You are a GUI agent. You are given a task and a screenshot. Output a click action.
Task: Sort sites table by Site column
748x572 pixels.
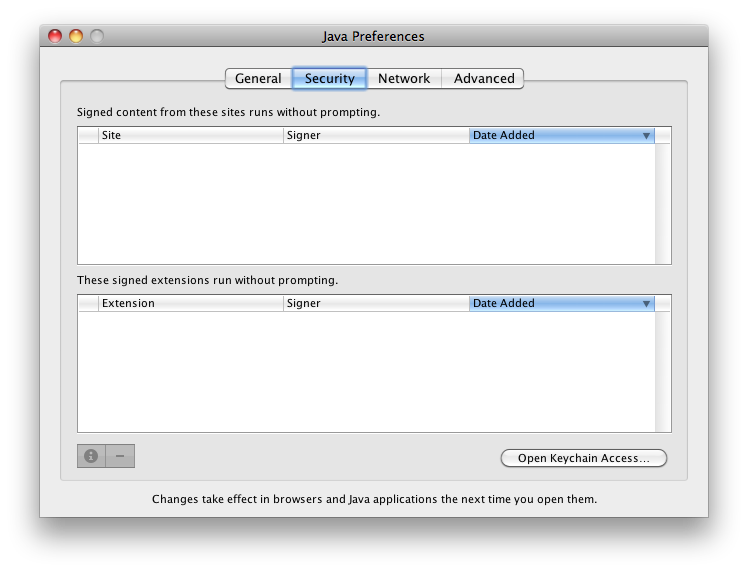pyautogui.click(x=190, y=135)
